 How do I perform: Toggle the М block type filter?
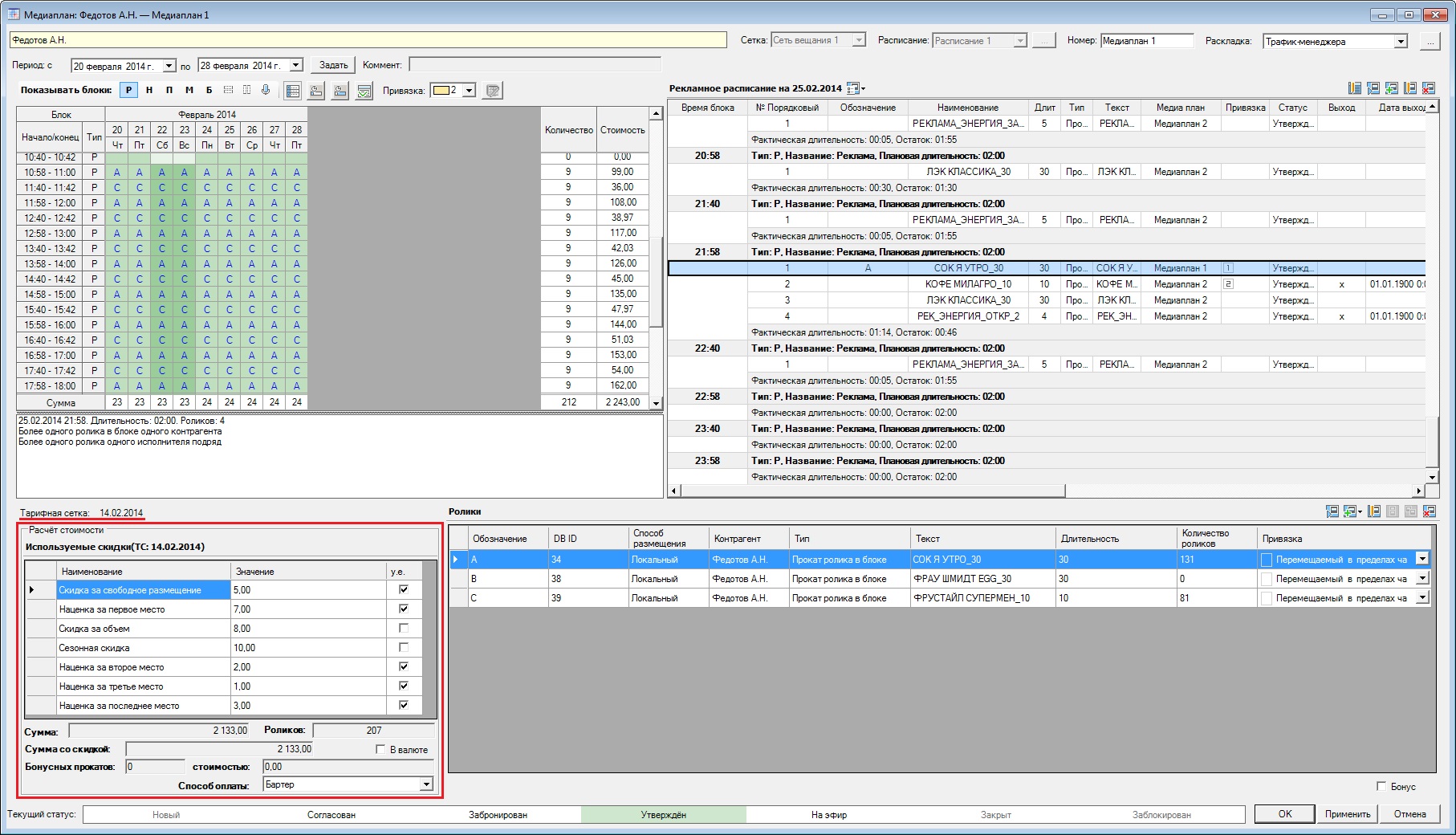point(189,90)
